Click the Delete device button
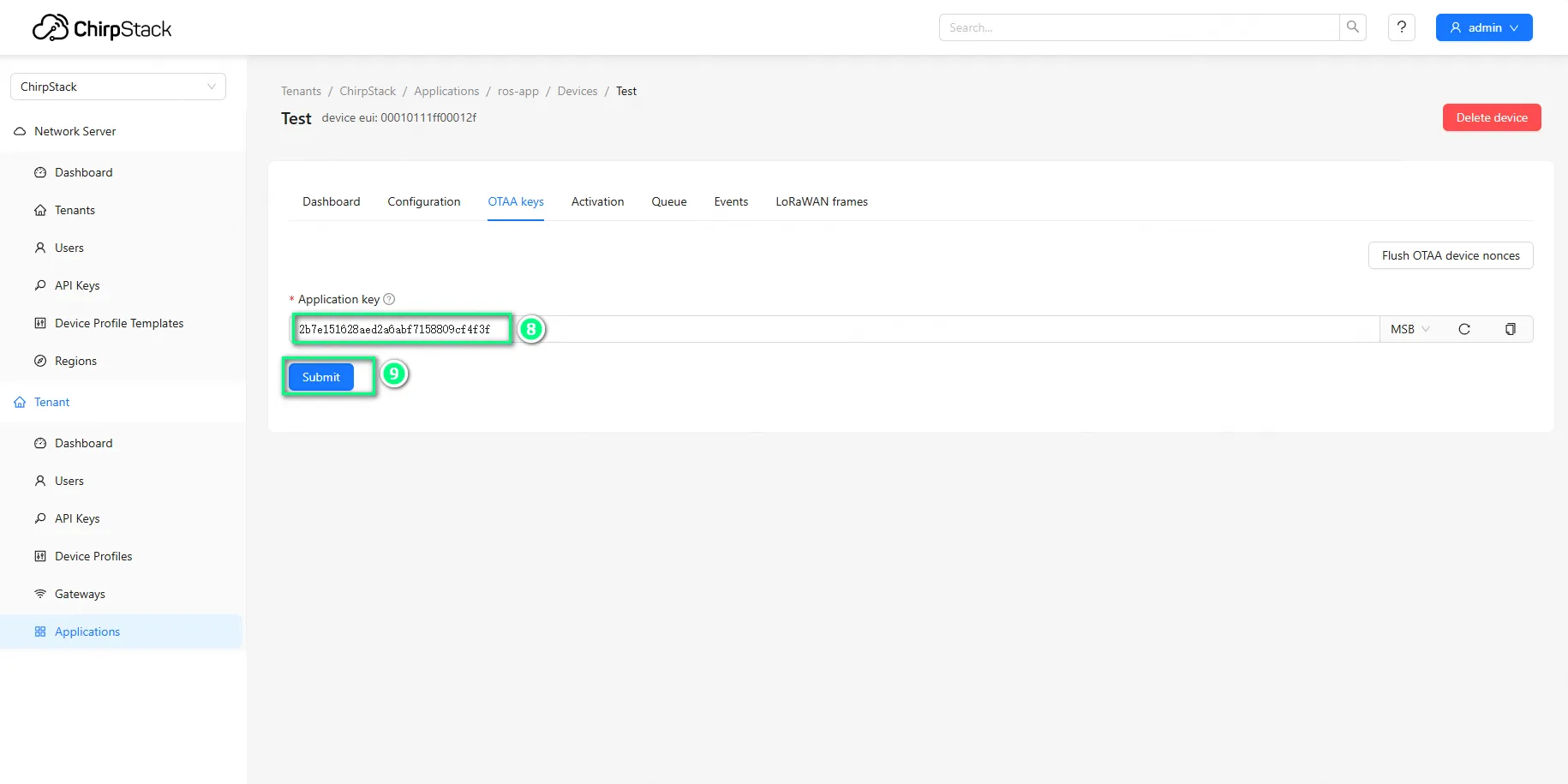Image resolution: width=1568 pixels, height=784 pixels. [1491, 117]
